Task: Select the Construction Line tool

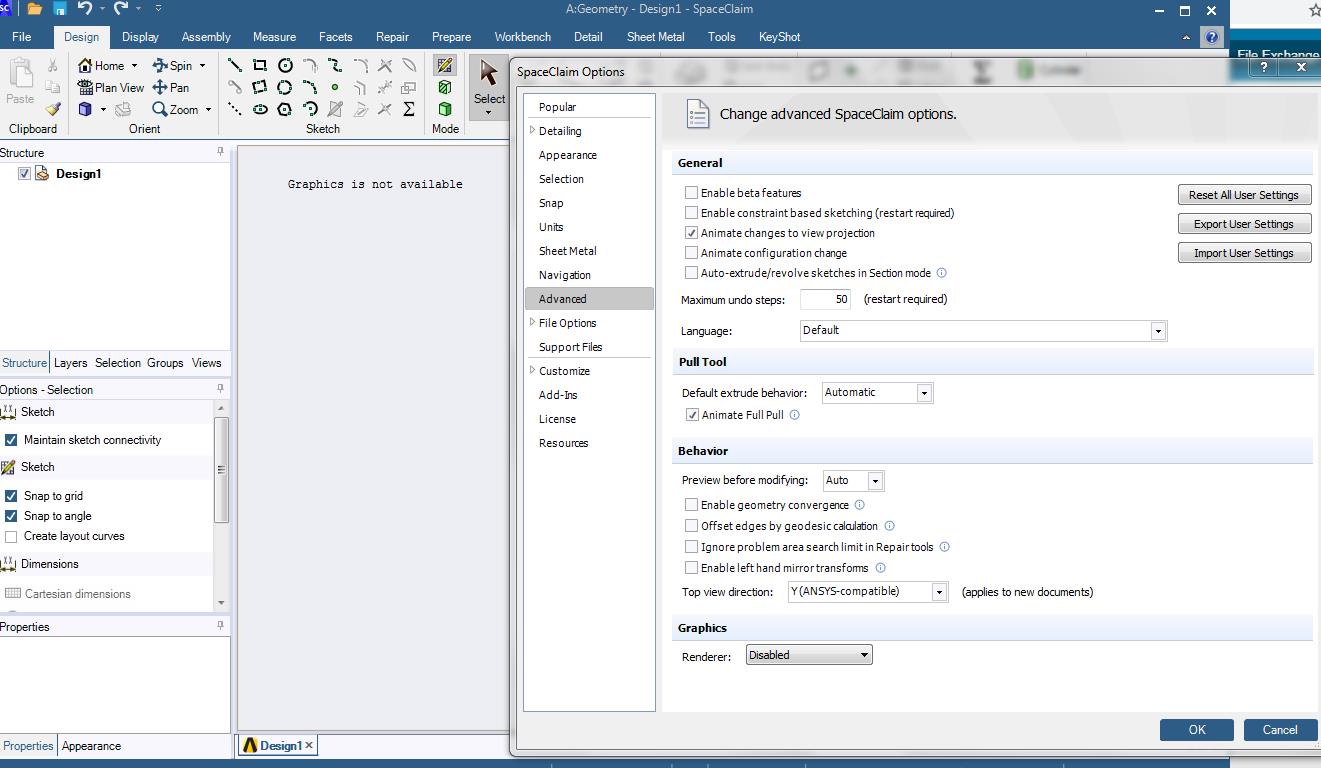Action: click(x=235, y=109)
